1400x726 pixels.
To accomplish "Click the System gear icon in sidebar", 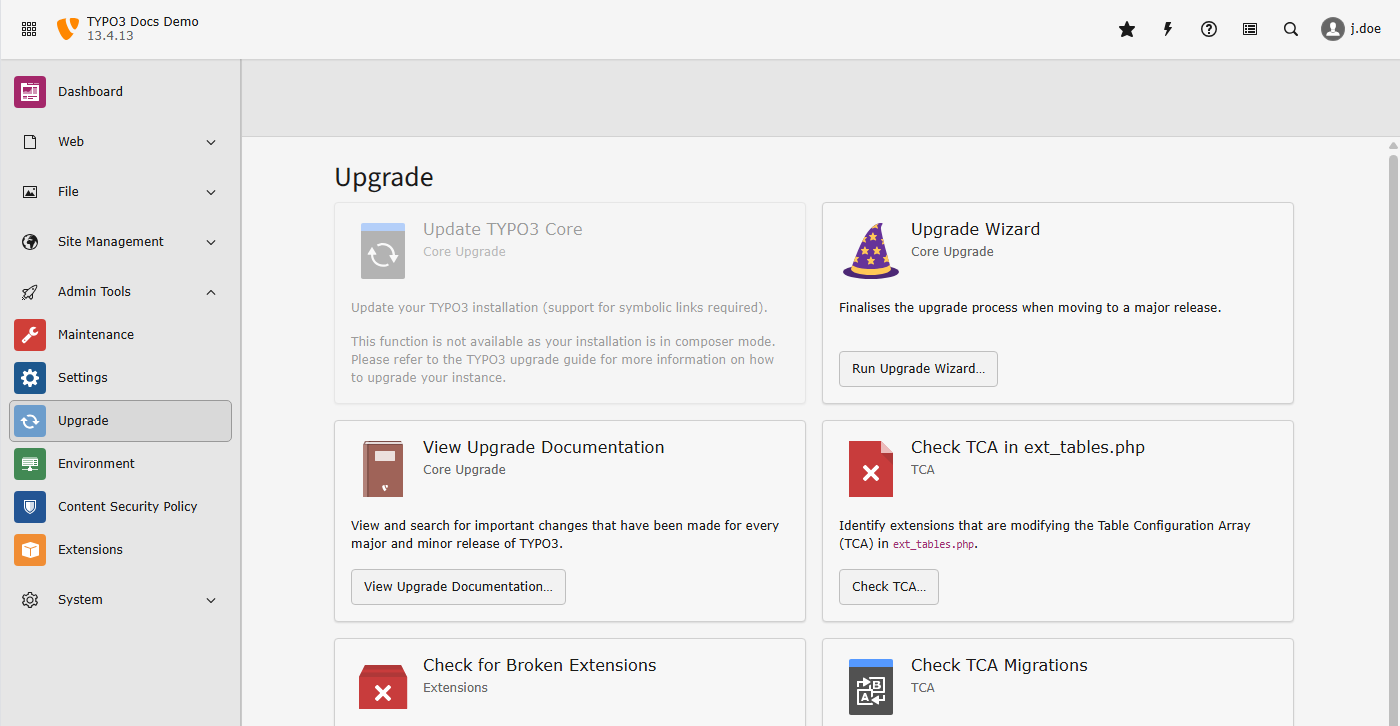I will (30, 600).
